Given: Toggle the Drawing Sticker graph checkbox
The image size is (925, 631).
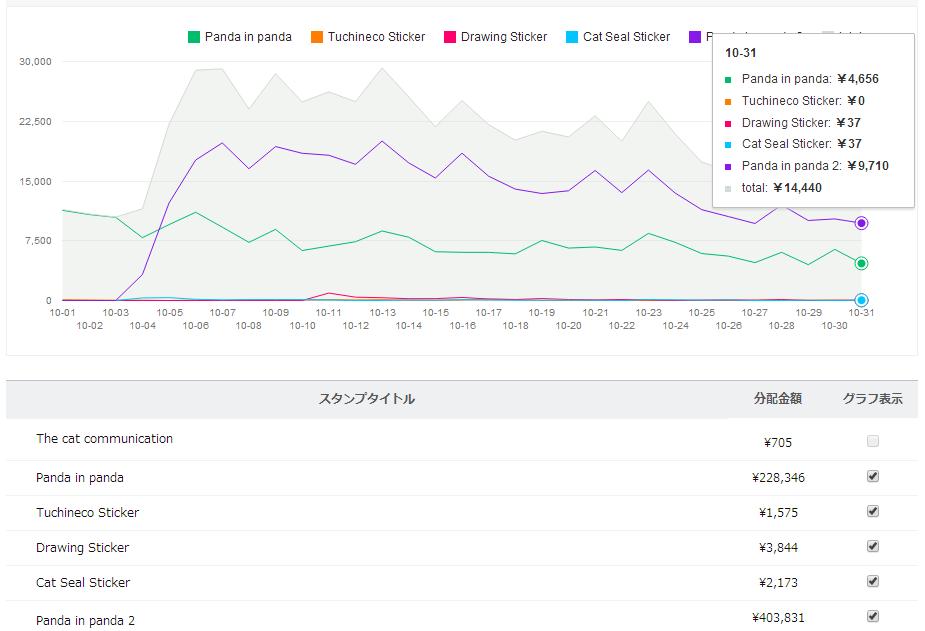Looking at the screenshot, I should point(873,546).
